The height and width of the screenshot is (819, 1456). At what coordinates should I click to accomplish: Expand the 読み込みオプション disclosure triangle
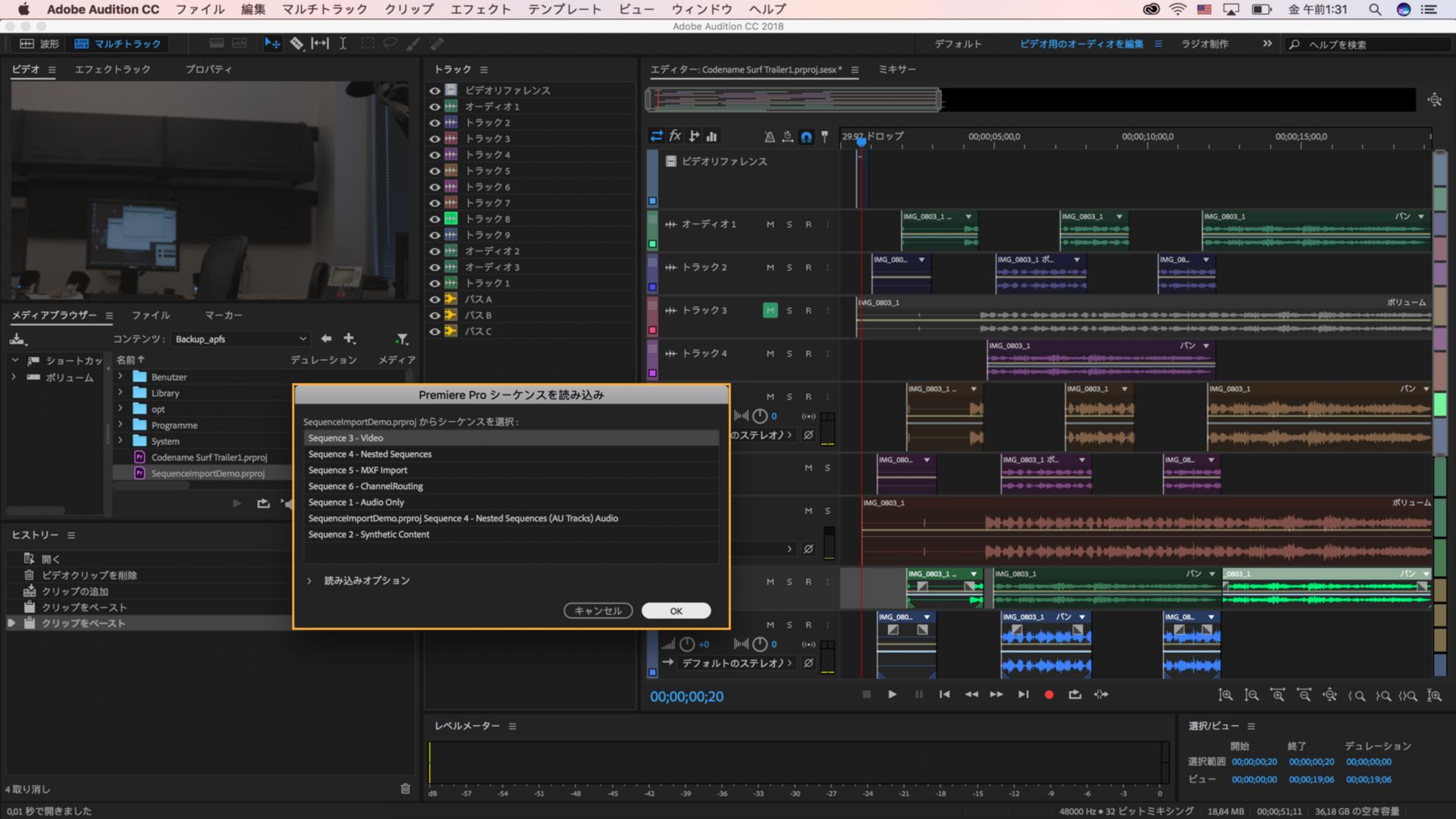[x=309, y=580]
